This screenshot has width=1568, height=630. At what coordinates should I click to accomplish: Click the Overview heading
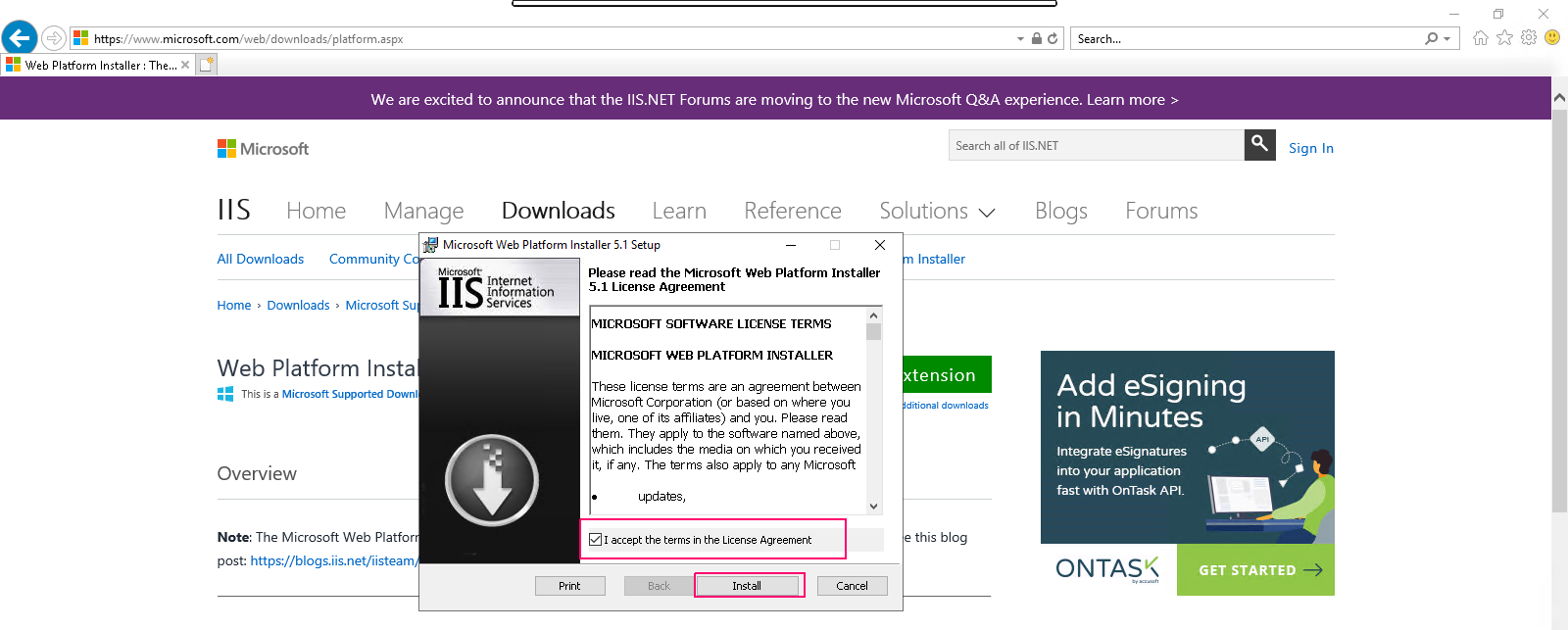pos(257,473)
